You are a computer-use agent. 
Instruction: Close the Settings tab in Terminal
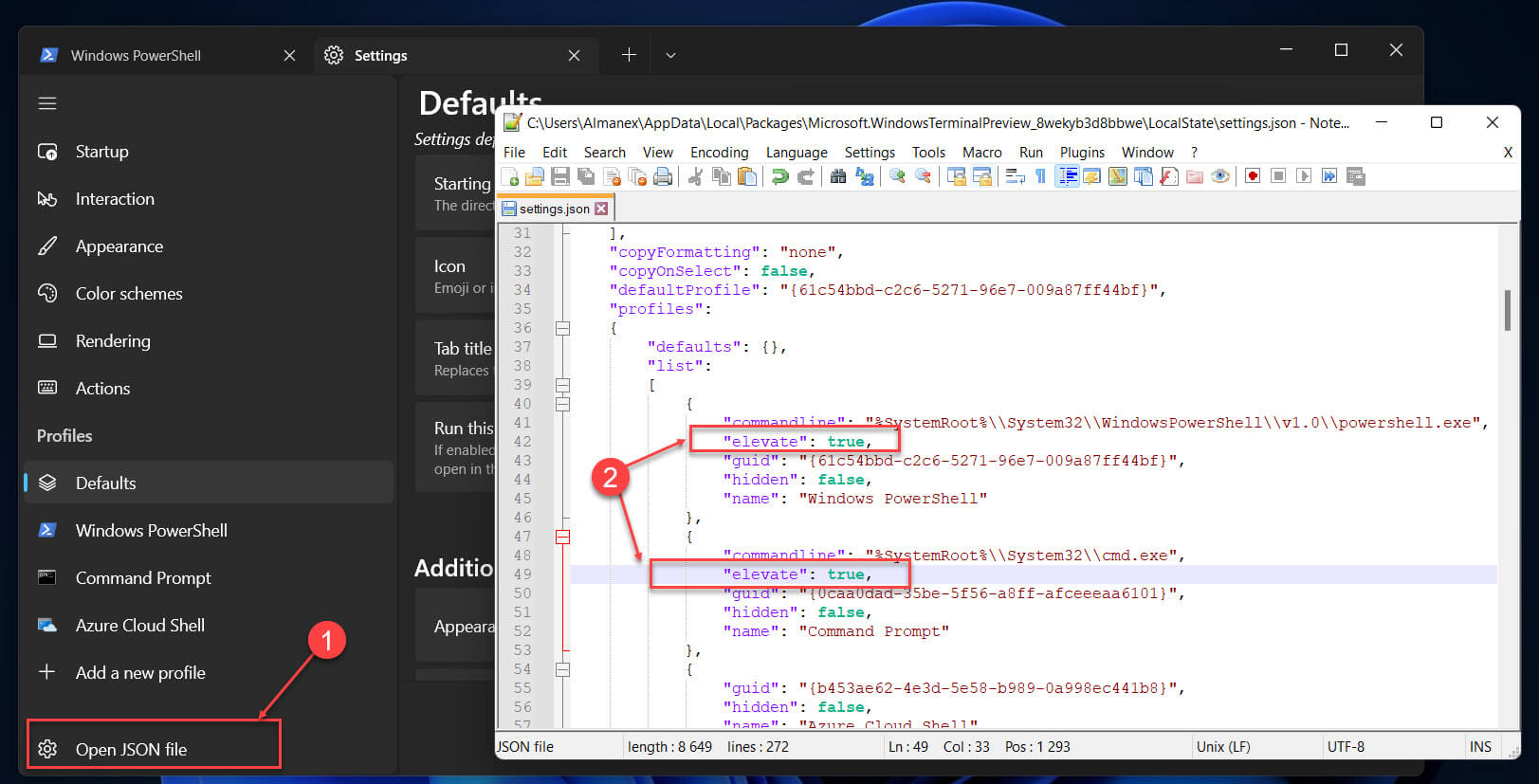[574, 56]
